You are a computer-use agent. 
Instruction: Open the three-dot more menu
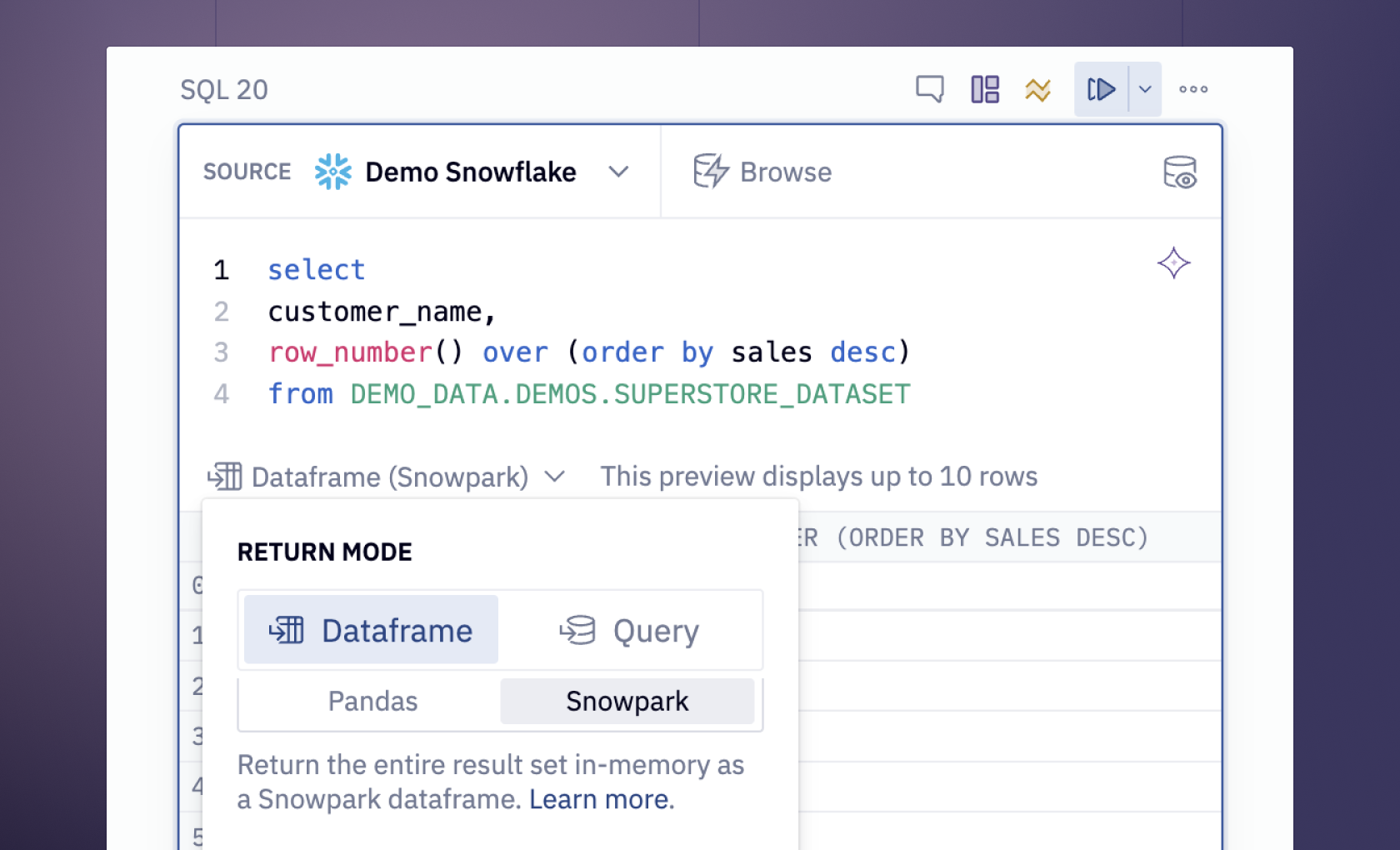click(x=1193, y=89)
